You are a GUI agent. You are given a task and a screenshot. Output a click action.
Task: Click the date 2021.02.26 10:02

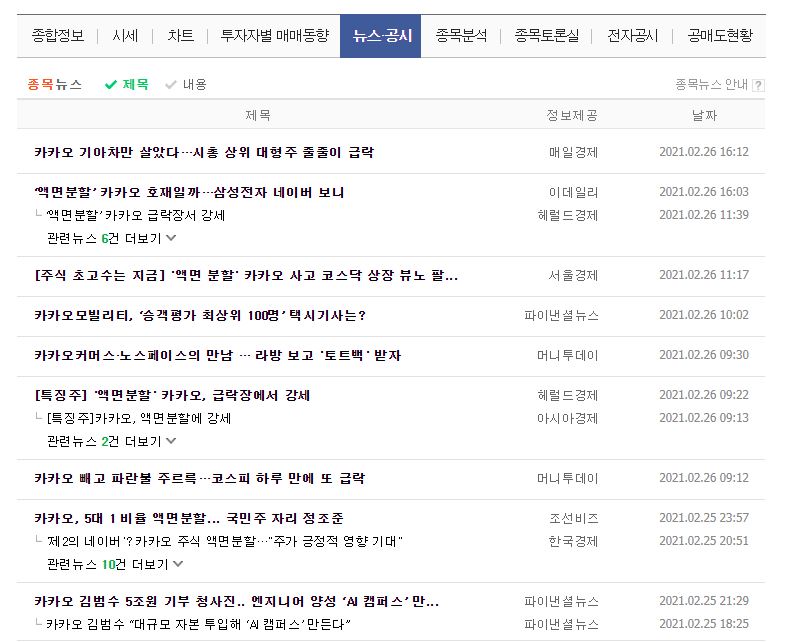click(x=704, y=315)
